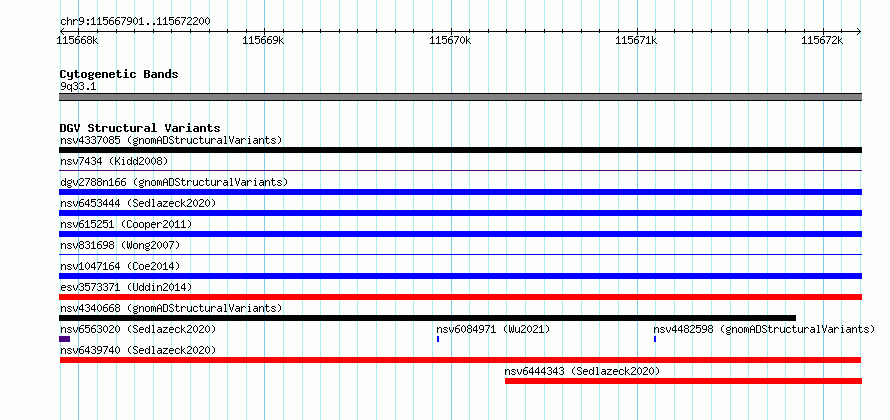Viewport: 890px width, 420px height.
Task: Click the blue nsv1047164 variant bar
Action: coord(460,276)
